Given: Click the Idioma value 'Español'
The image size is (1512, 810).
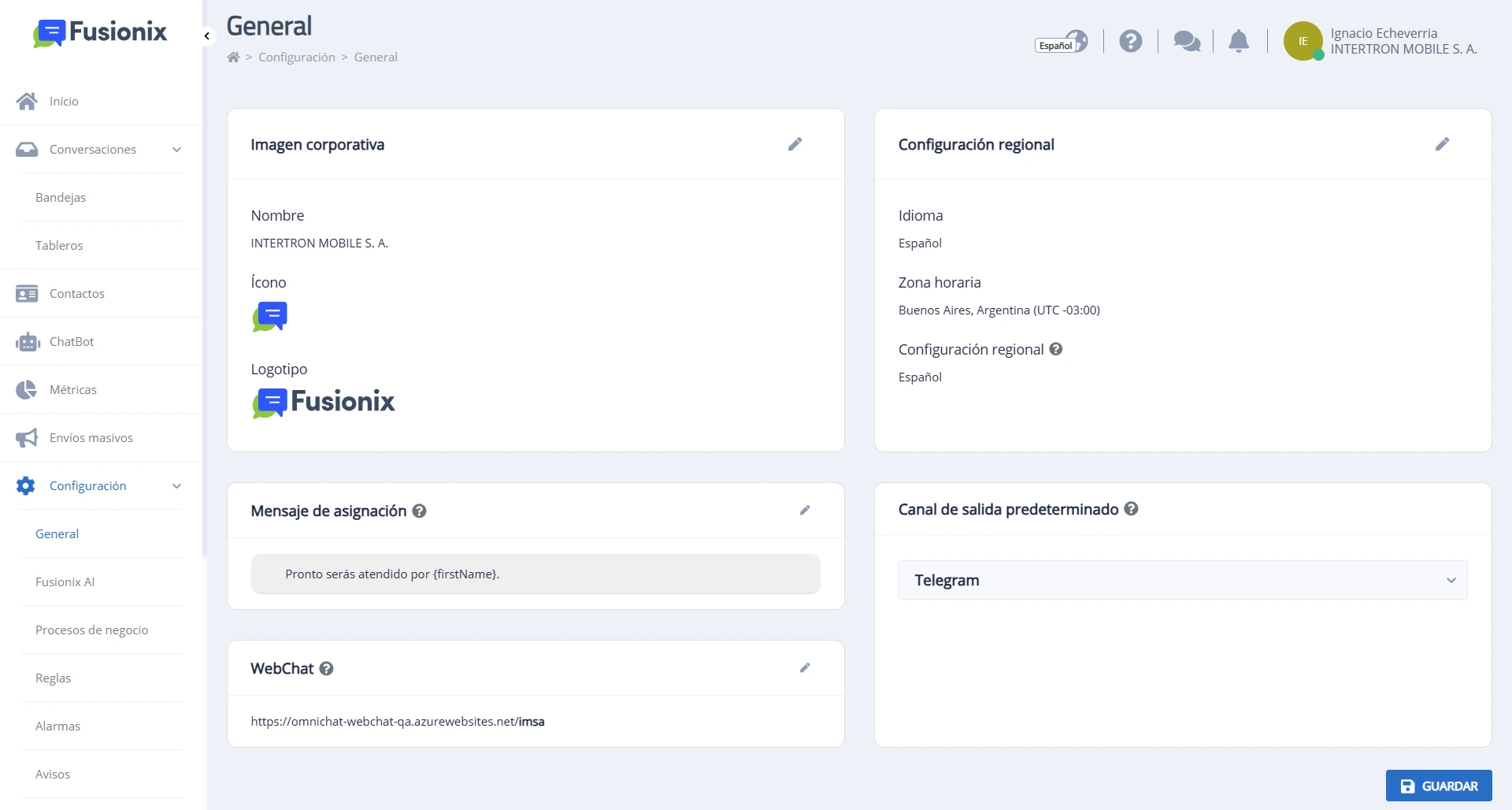Looking at the screenshot, I should coord(920,243).
